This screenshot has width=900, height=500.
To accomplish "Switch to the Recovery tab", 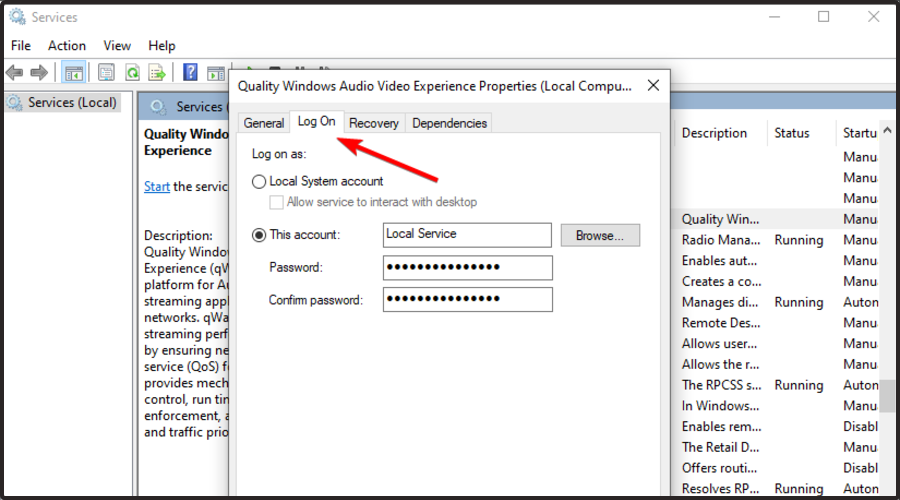I will [374, 123].
